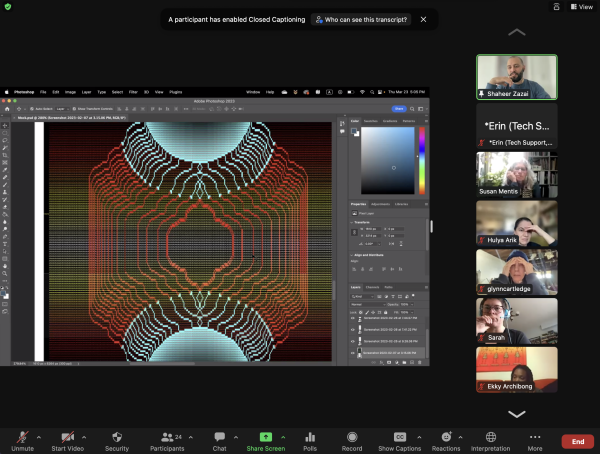
Task: Open the Interpretation globe icon
Action: click(x=490, y=437)
